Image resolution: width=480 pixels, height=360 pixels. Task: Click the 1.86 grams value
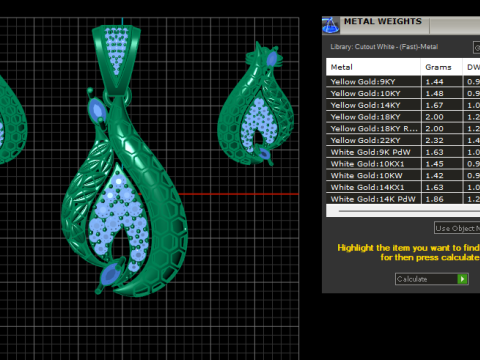click(x=434, y=199)
